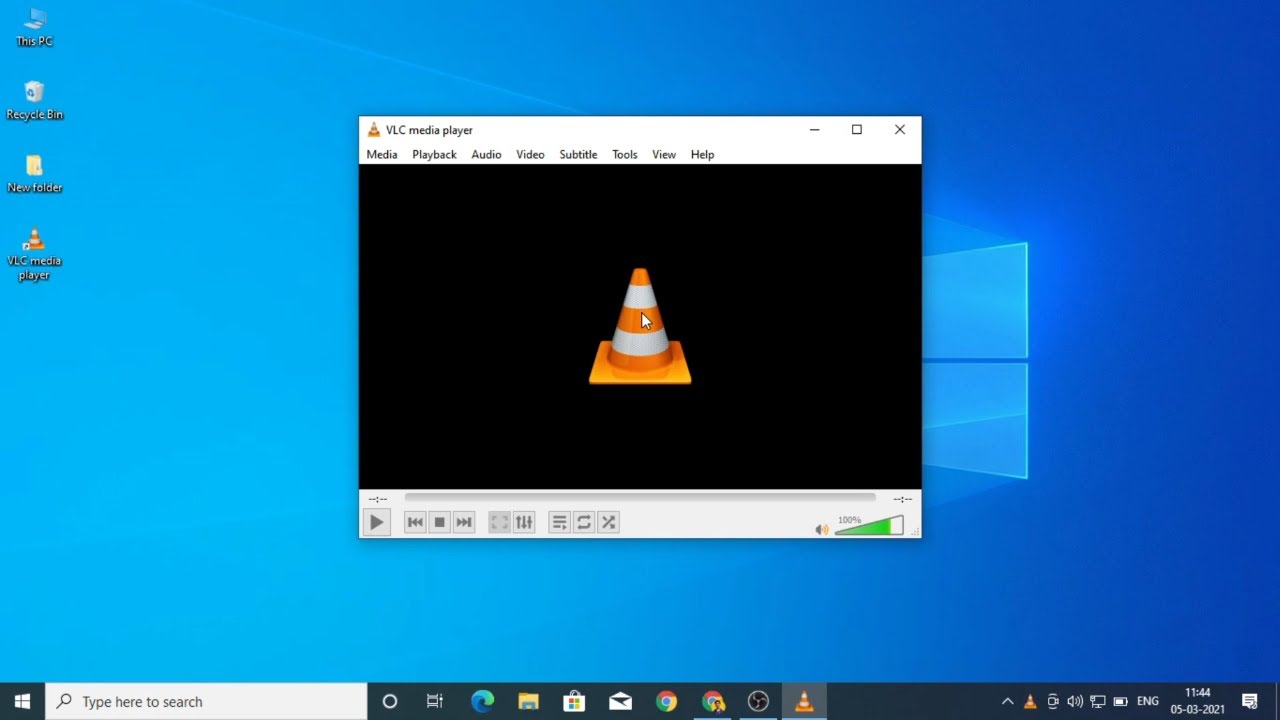Close the VLC media player window
Image resolution: width=1280 pixels, height=720 pixels.
pos(900,130)
